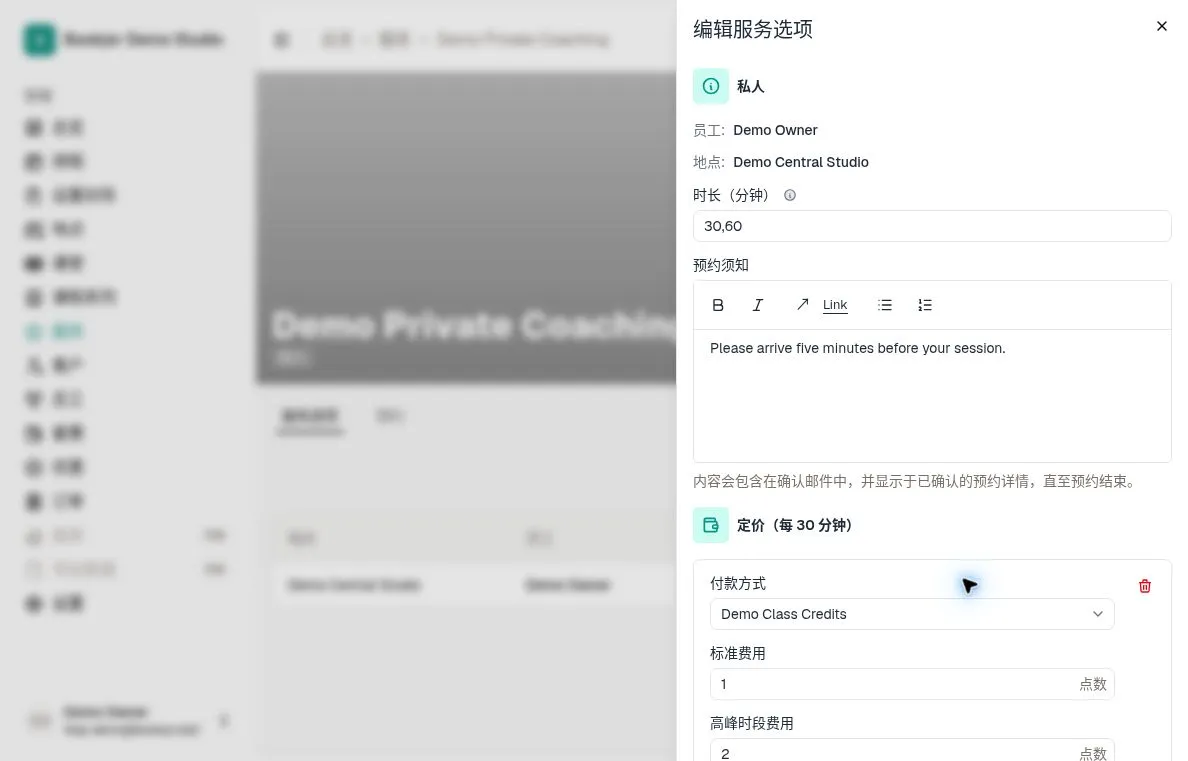Click the 预约须知 text area
Screen dimensions: 1188x761
(x=932, y=395)
